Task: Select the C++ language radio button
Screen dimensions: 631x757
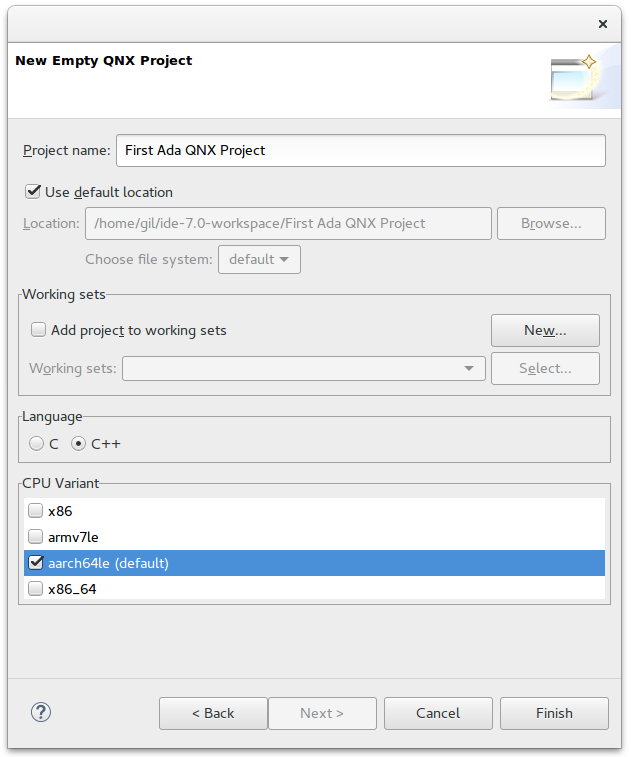Action: tap(78, 443)
